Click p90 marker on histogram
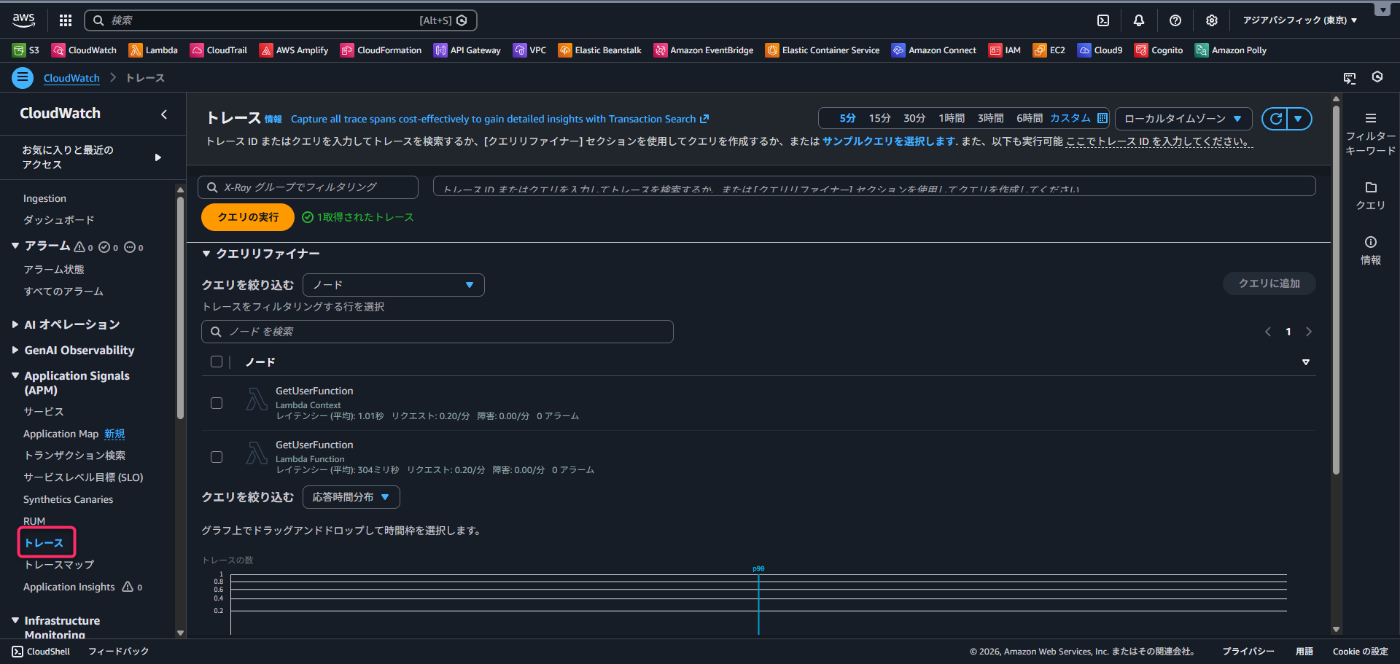This screenshot has width=1400, height=664. 758,569
